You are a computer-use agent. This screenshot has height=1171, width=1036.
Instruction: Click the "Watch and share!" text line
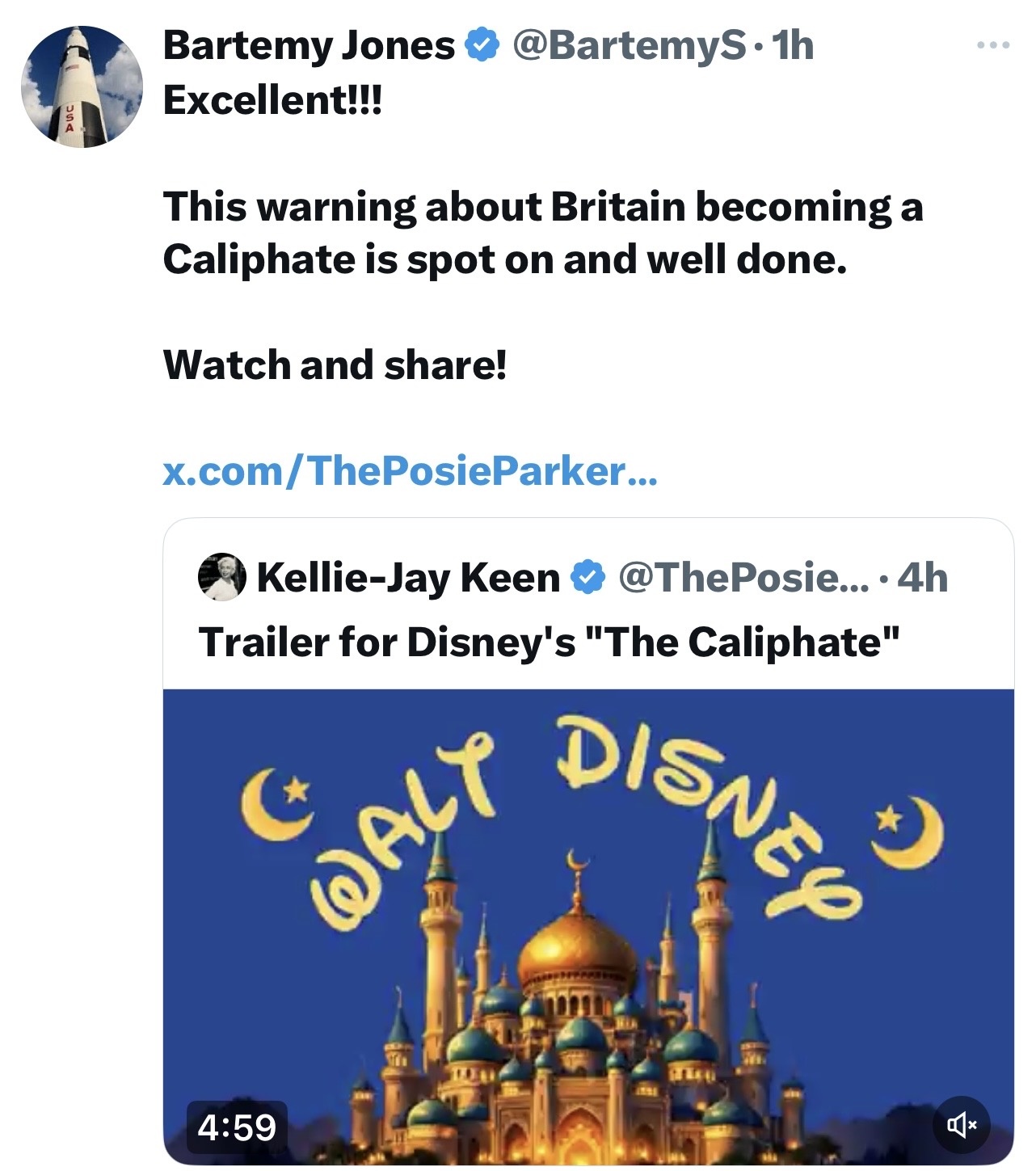point(335,364)
